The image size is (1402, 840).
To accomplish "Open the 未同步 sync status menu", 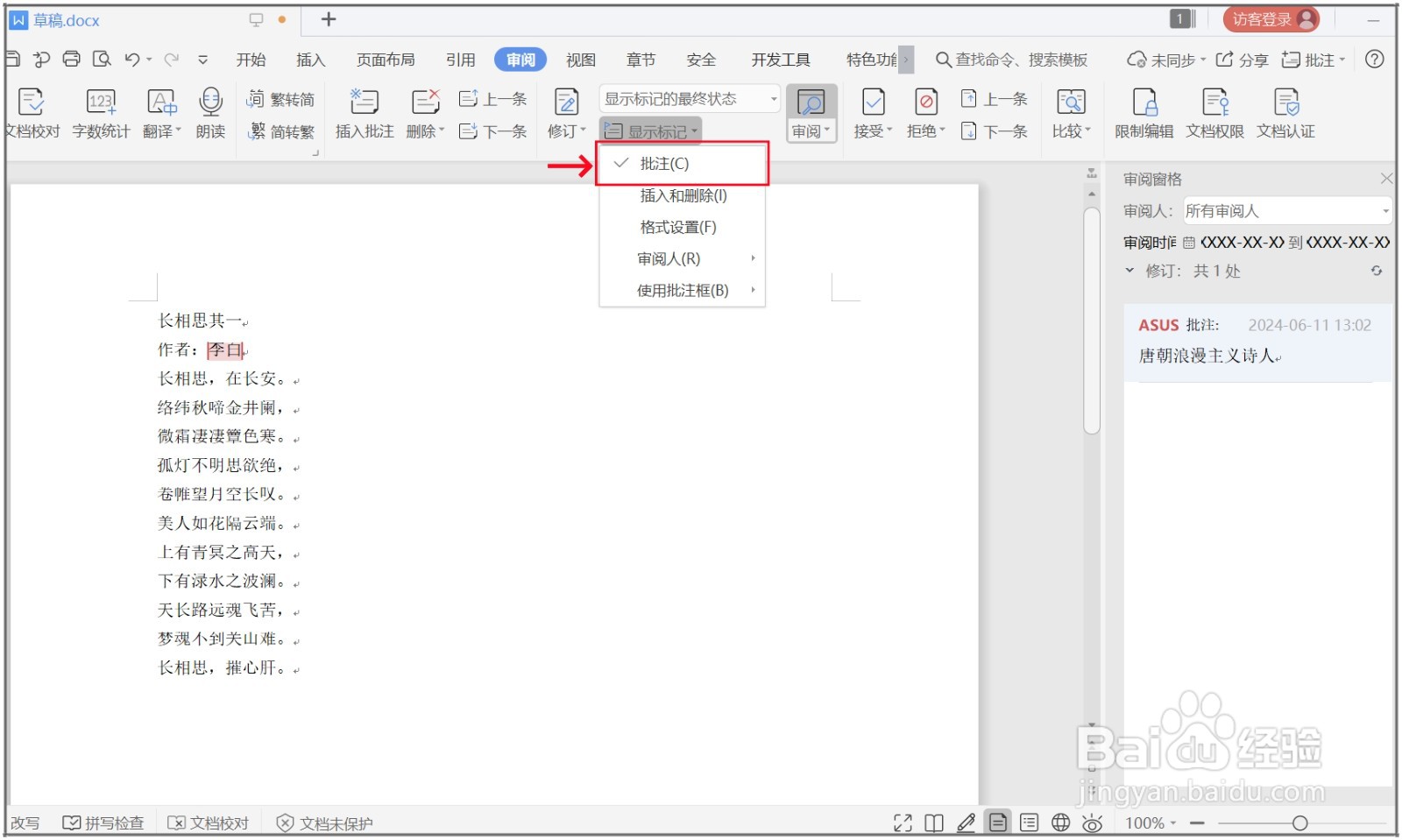I will coord(1166,60).
